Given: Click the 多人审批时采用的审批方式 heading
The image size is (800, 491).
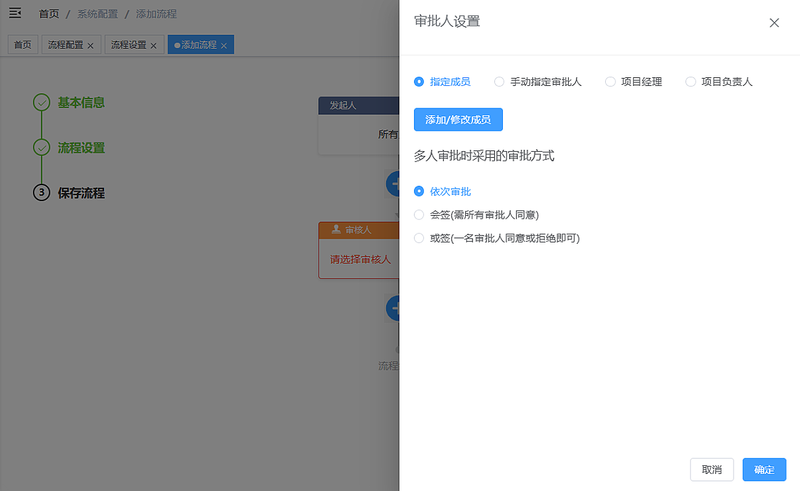Looking at the screenshot, I should (484, 156).
